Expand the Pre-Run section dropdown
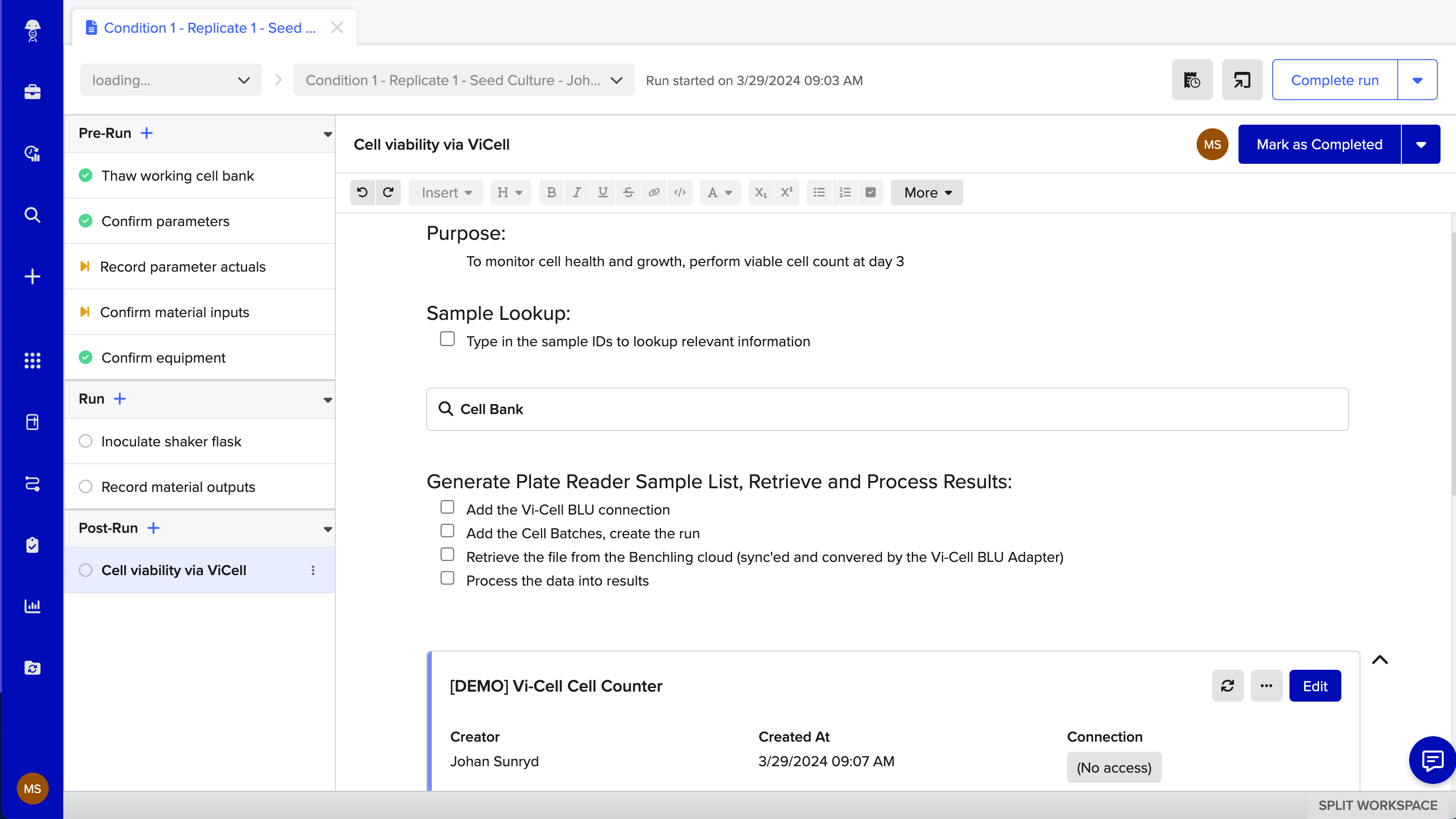This screenshot has height=819, width=1456. [327, 133]
